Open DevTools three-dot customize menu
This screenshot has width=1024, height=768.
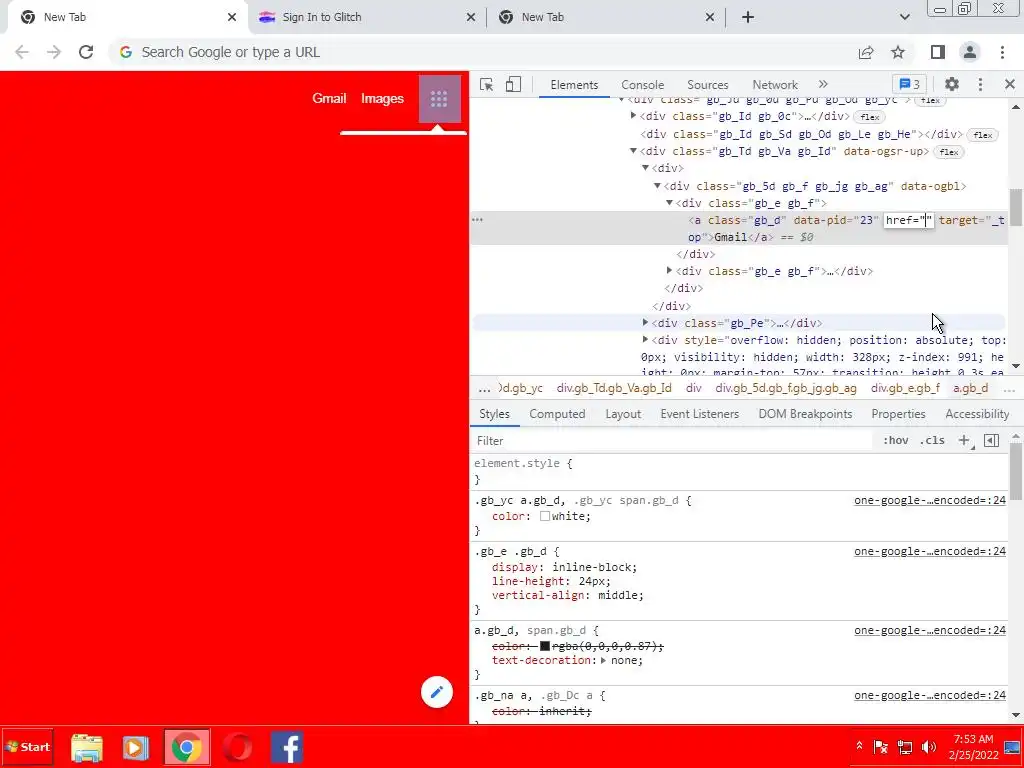coord(980,84)
